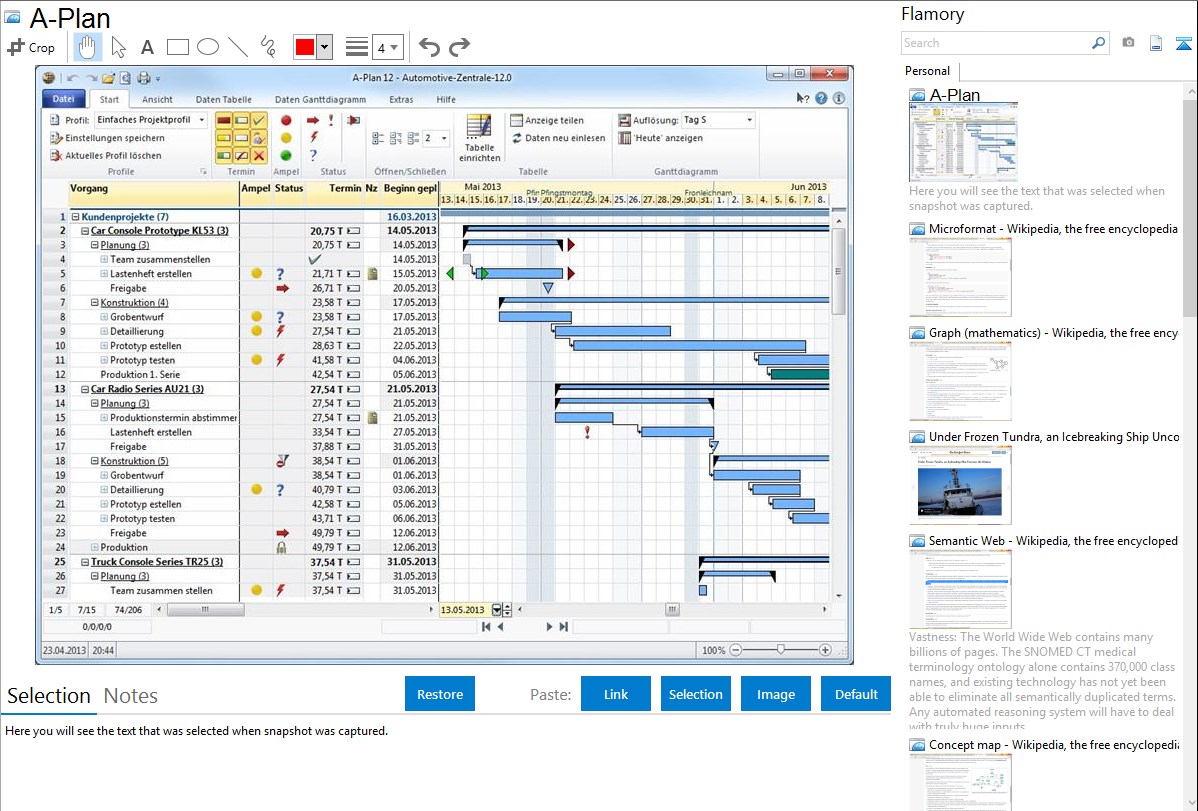This screenshot has width=1198, height=811.
Task: Open the A-Plan snapshot thumbnail
Action: tap(963, 142)
